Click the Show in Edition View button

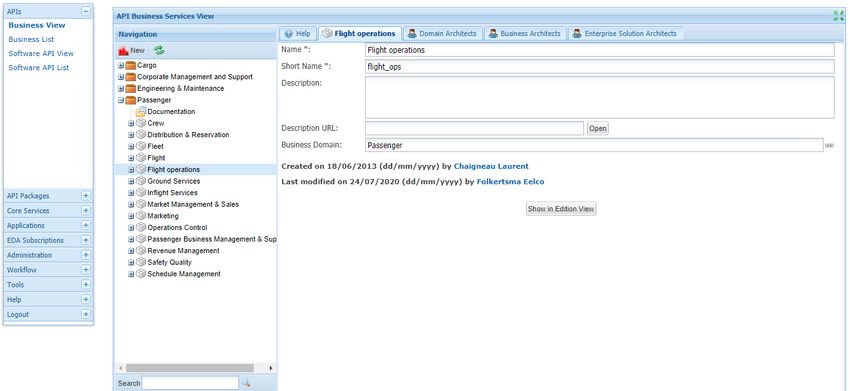pos(561,209)
